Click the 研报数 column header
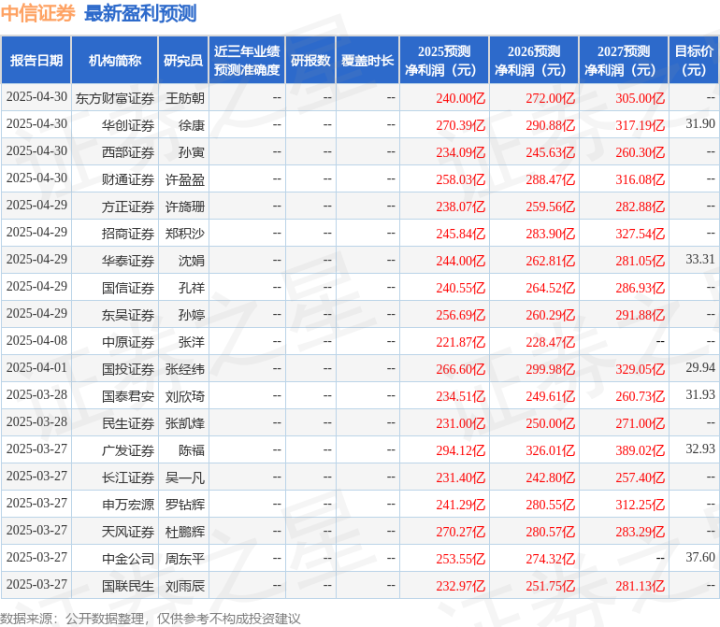The image size is (720, 627). coord(310,60)
